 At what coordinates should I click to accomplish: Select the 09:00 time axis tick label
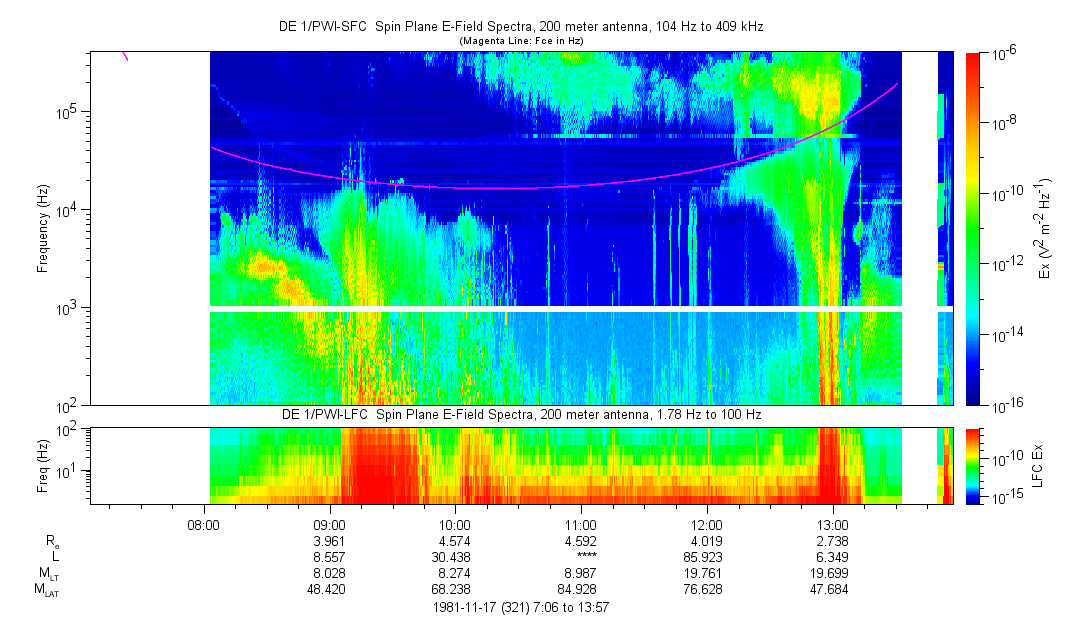coord(329,523)
